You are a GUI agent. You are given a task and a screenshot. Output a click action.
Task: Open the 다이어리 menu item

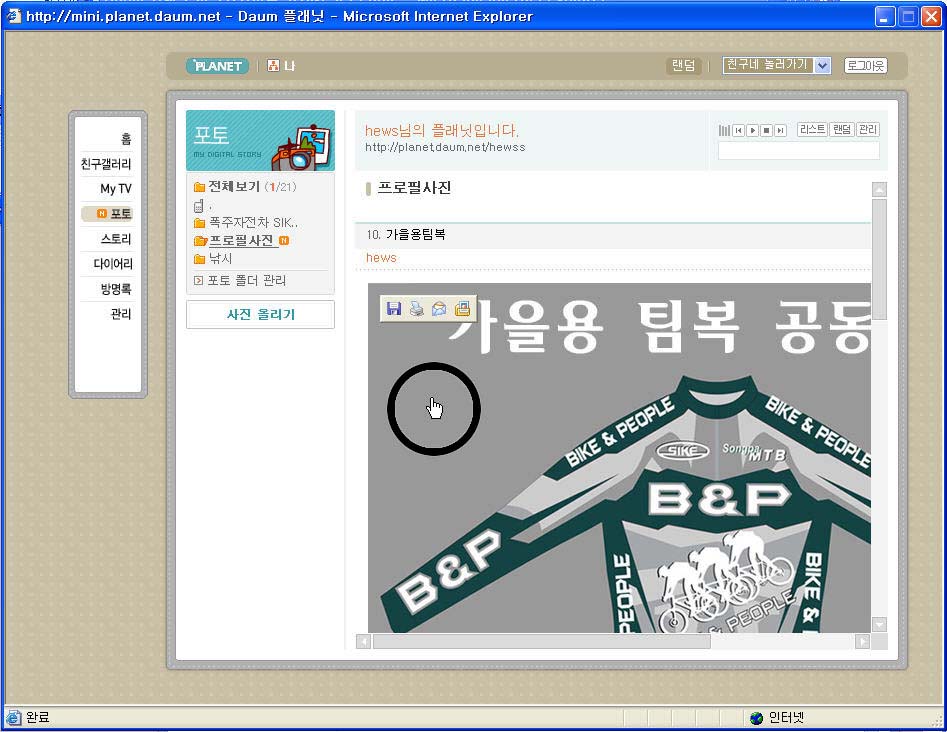(112, 264)
